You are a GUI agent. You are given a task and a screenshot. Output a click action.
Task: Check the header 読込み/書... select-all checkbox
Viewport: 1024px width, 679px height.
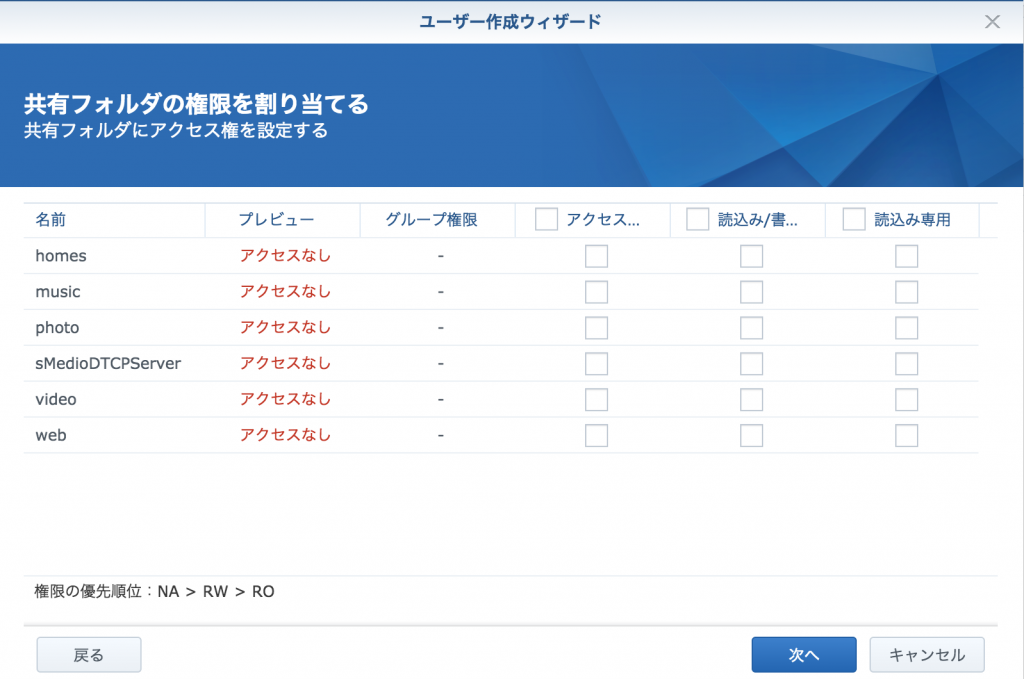(697, 219)
